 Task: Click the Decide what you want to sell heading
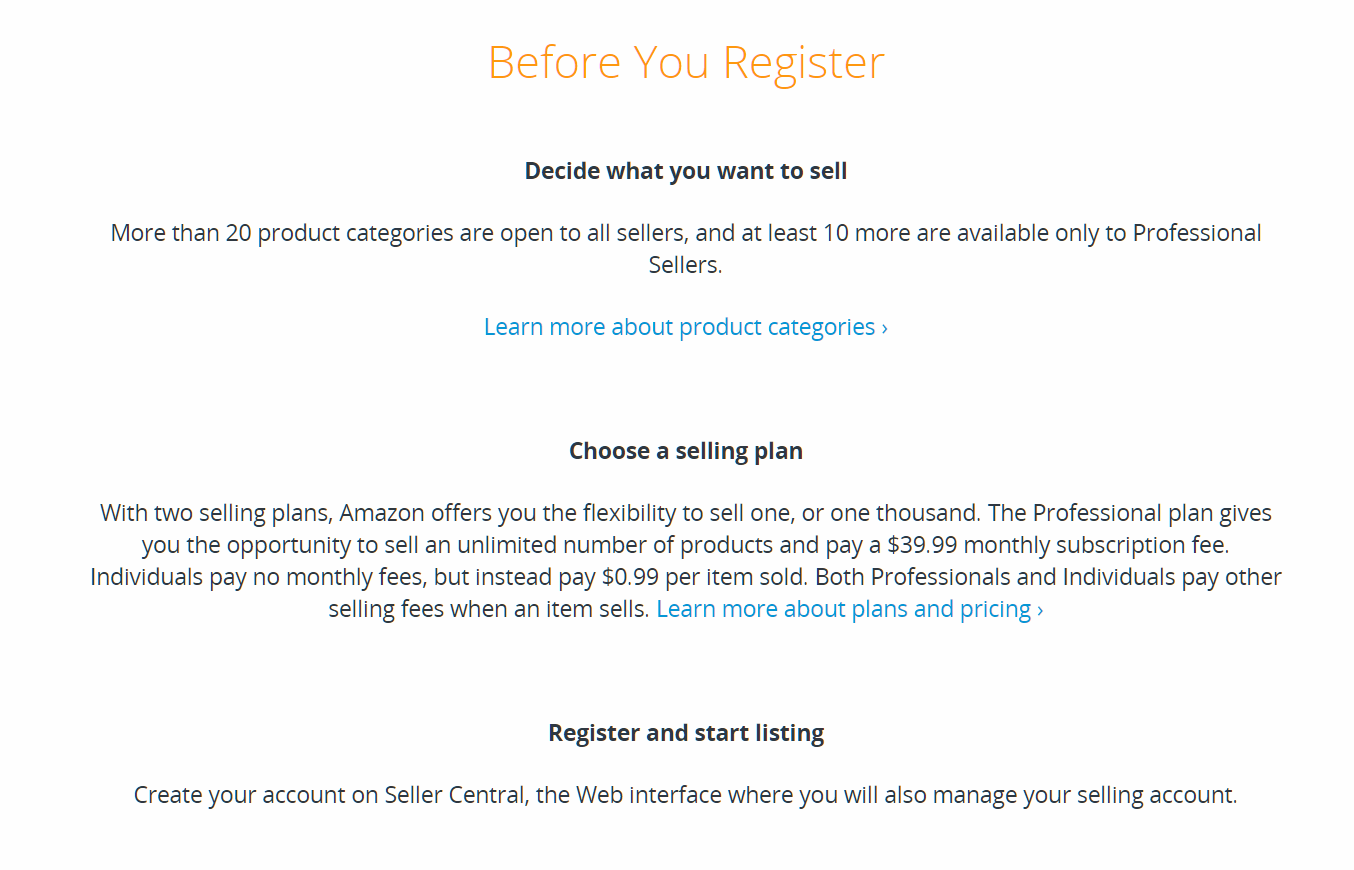click(x=686, y=171)
